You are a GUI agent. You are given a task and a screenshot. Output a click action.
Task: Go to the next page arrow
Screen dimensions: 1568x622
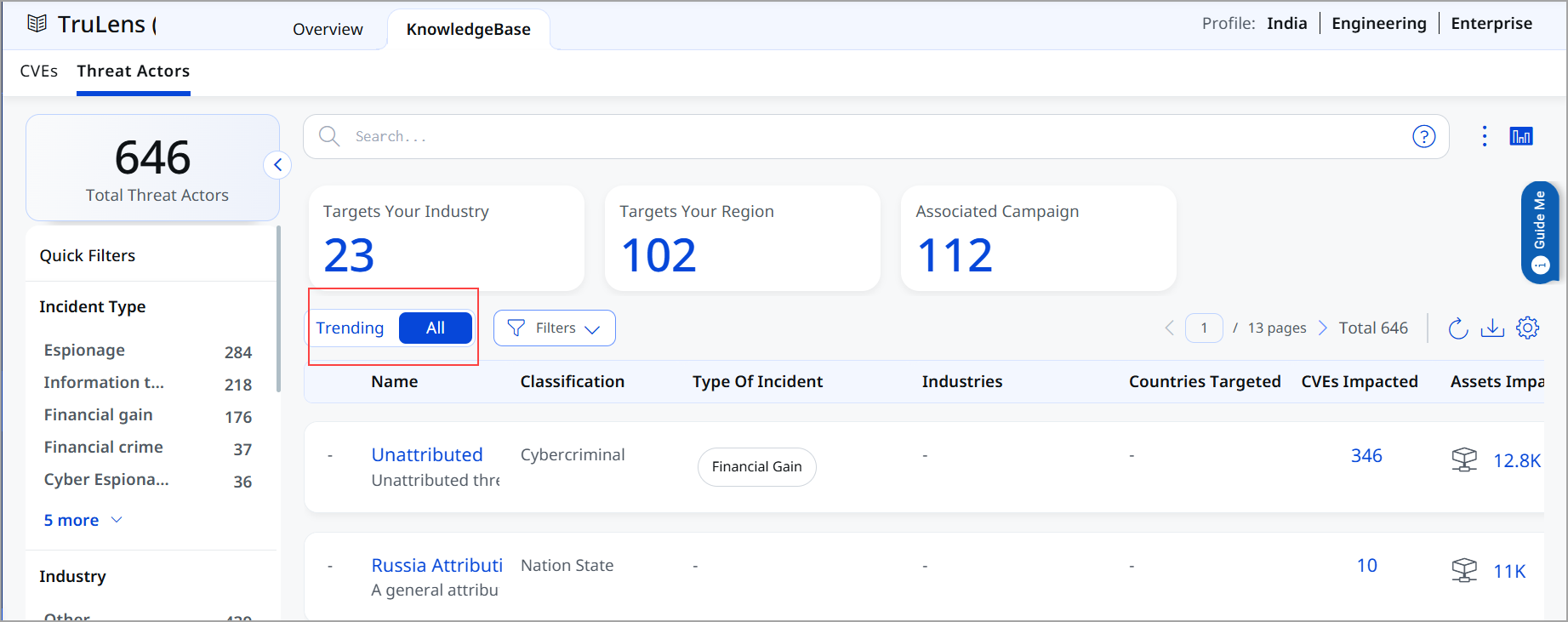tap(1323, 328)
